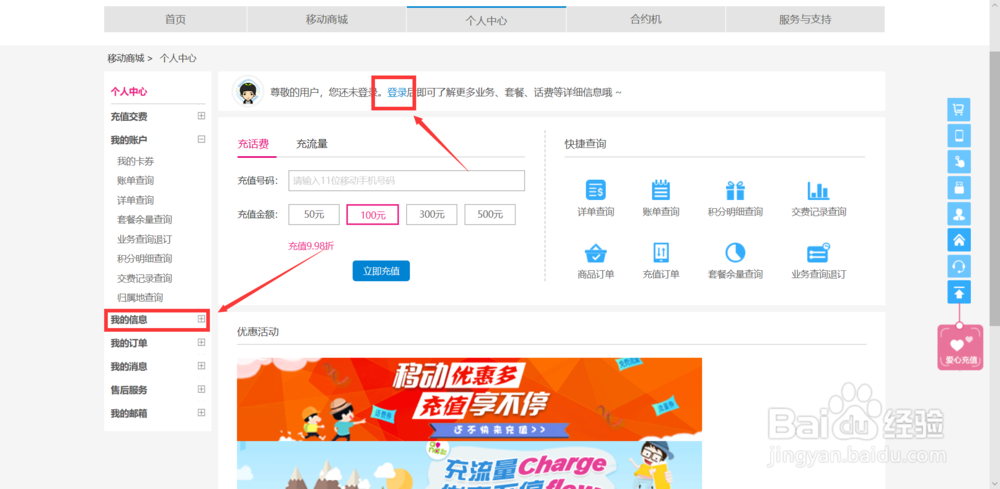
Task: Open the 移动商城 nav tab
Action: click(x=327, y=19)
